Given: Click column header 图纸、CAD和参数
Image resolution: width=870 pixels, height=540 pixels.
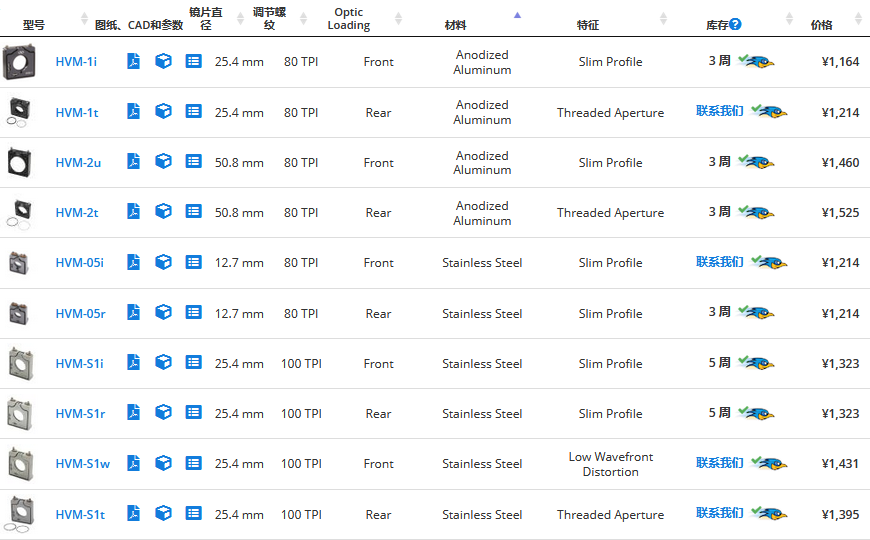Looking at the screenshot, I should pos(139,25).
